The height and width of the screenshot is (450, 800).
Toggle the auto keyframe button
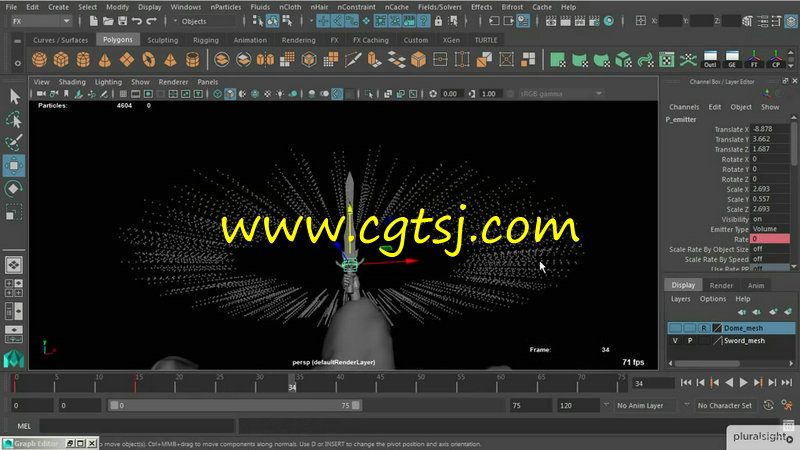[x=768, y=405]
